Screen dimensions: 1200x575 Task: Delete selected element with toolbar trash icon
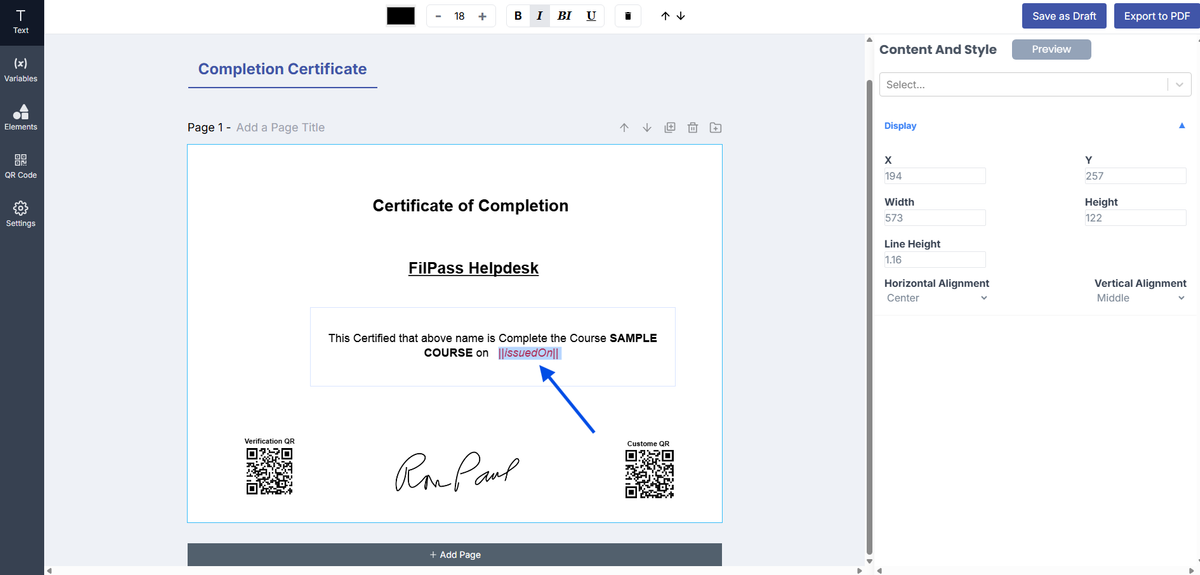[x=627, y=16]
